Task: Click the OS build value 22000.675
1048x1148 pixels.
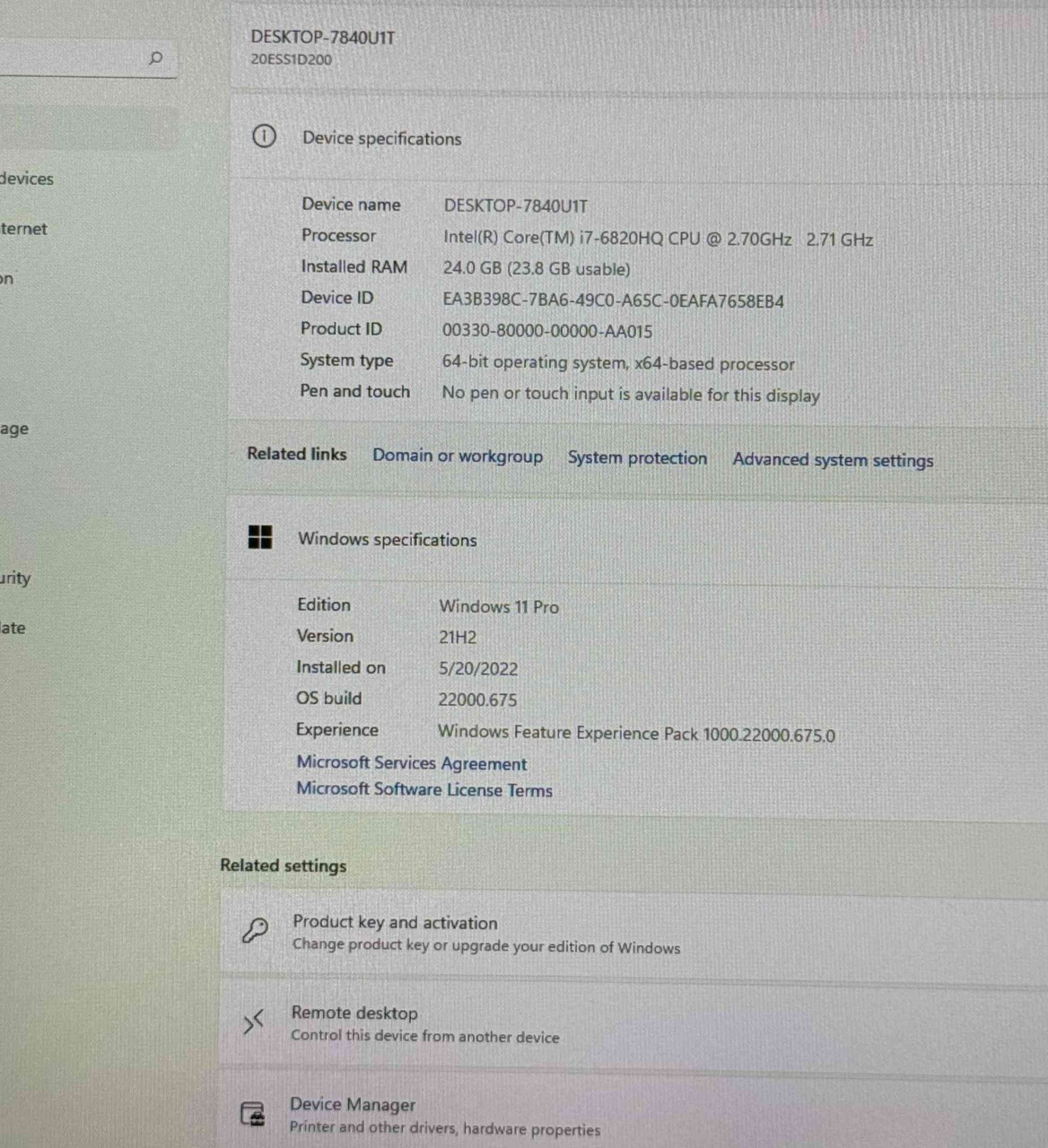Action: click(477, 700)
